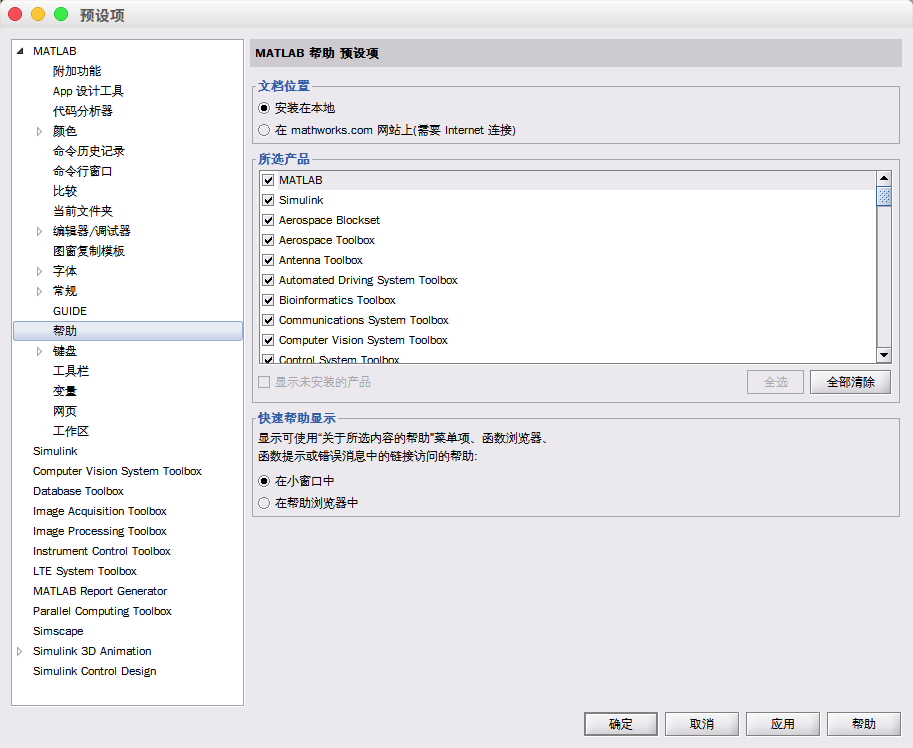Expand the 键盘 tree node
The image size is (913, 748).
pyautogui.click(x=39, y=352)
